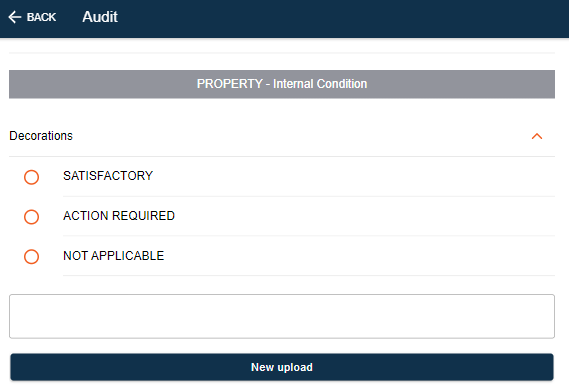Click the Audit page title
This screenshot has height=392, width=569.
(100, 17)
